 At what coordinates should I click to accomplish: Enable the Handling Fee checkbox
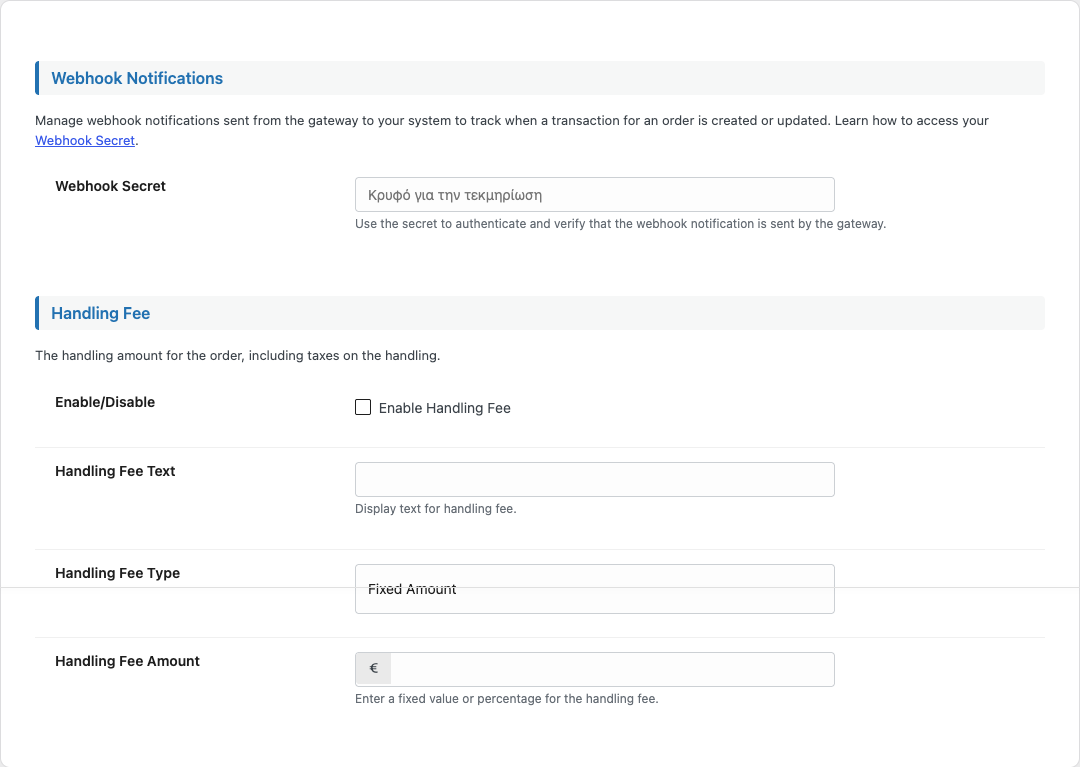(363, 407)
